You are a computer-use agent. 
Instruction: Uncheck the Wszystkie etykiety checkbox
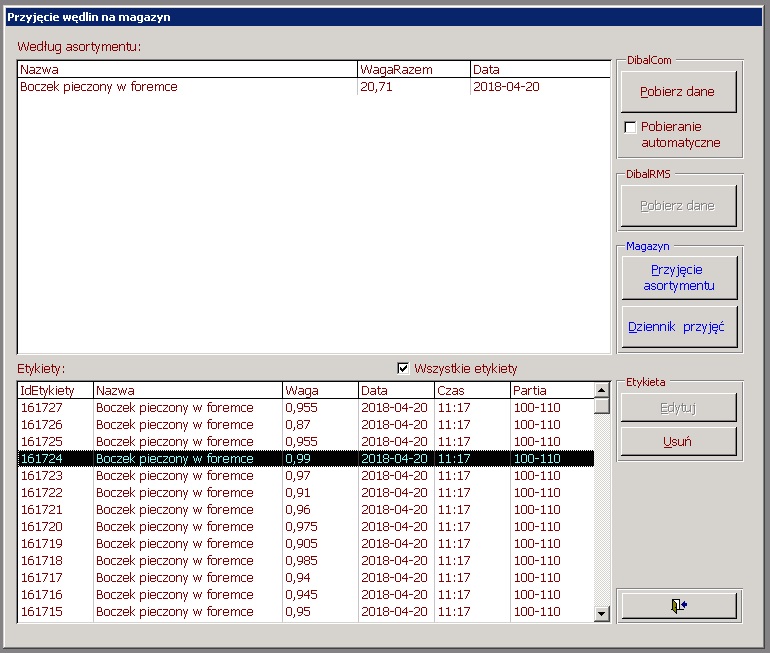click(404, 368)
